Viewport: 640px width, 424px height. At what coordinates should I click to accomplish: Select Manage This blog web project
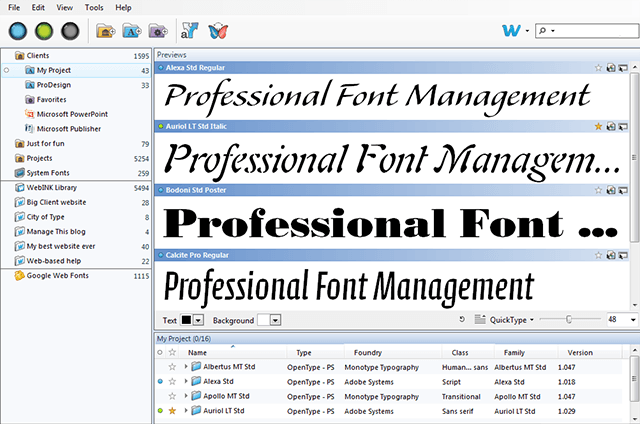(x=76, y=232)
